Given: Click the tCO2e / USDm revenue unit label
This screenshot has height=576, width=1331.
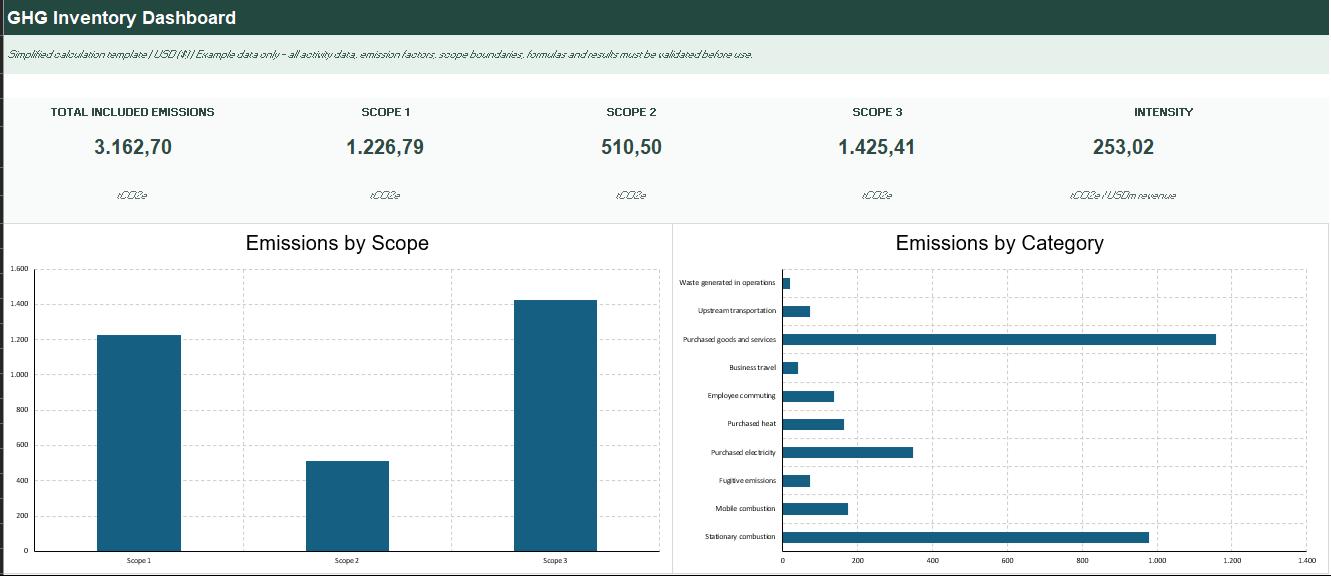Looking at the screenshot, I should tap(1123, 195).
